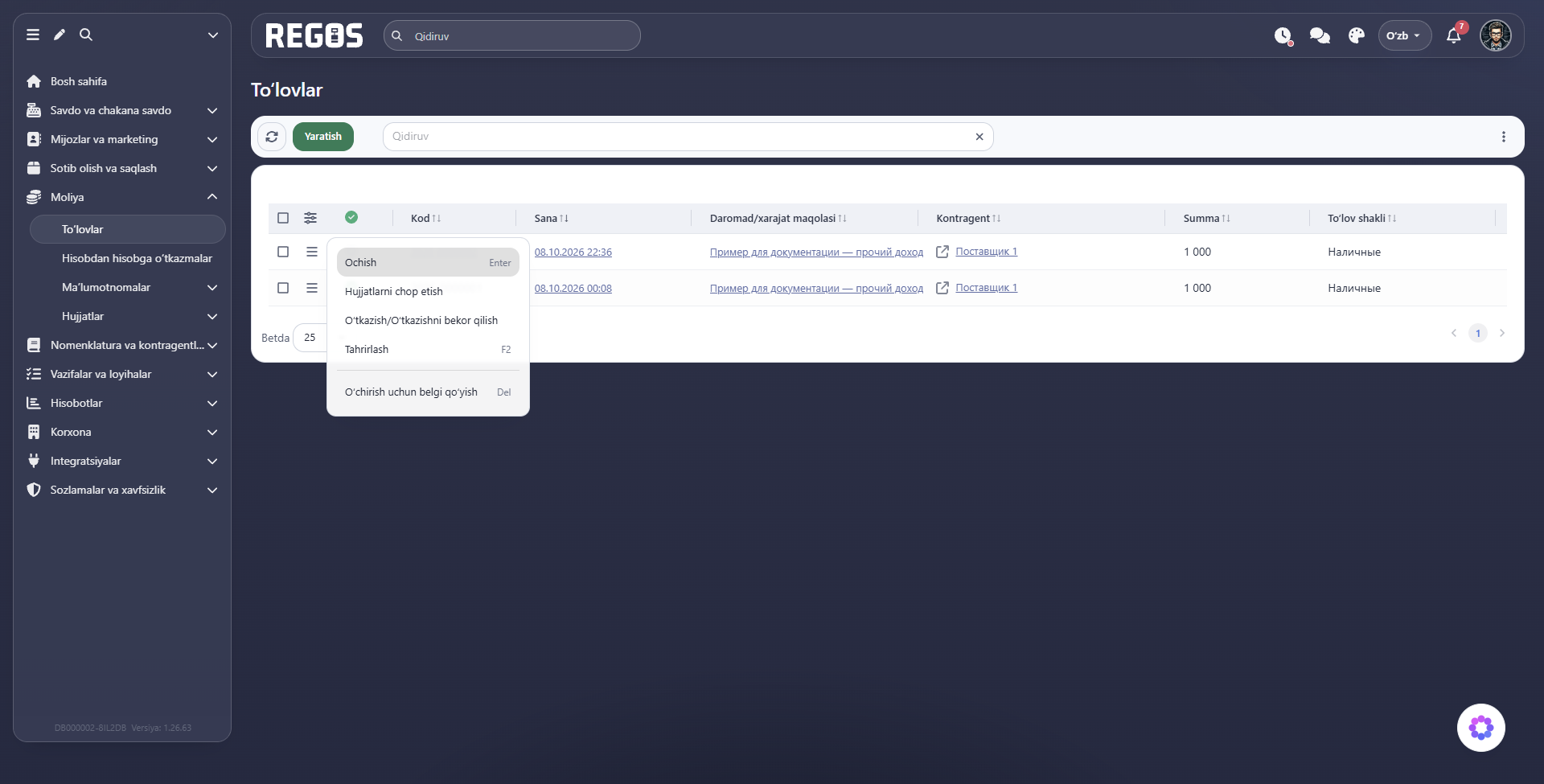This screenshot has height=784, width=1544.
Task: Open the chat messages icon
Action: [x=1320, y=35]
